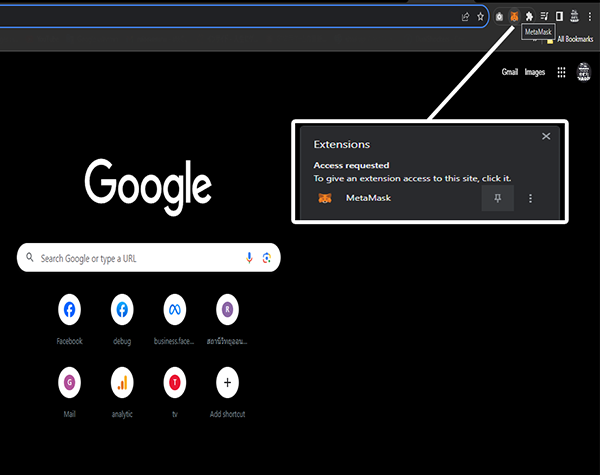Close the Extensions popup

point(546,136)
